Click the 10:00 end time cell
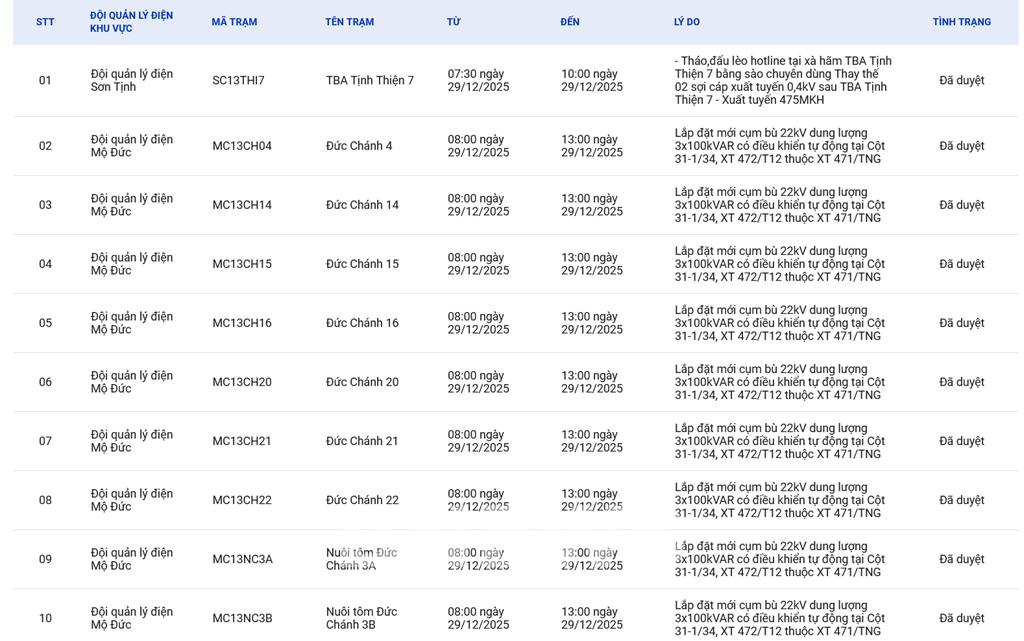Image resolution: width=1024 pixels, height=641 pixels. coord(591,81)
